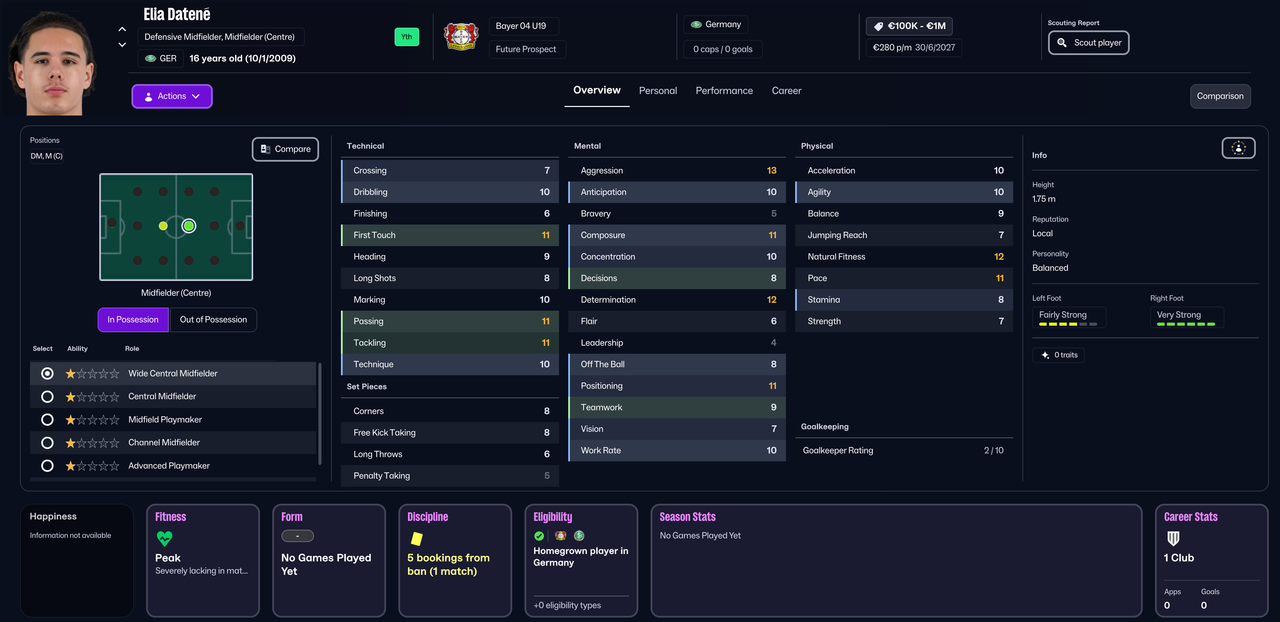Image resolution: width=1280 pixels, height=622 pixels.
Task: Open the Discipline card with 5 bookings
Action: click(455, 560)
